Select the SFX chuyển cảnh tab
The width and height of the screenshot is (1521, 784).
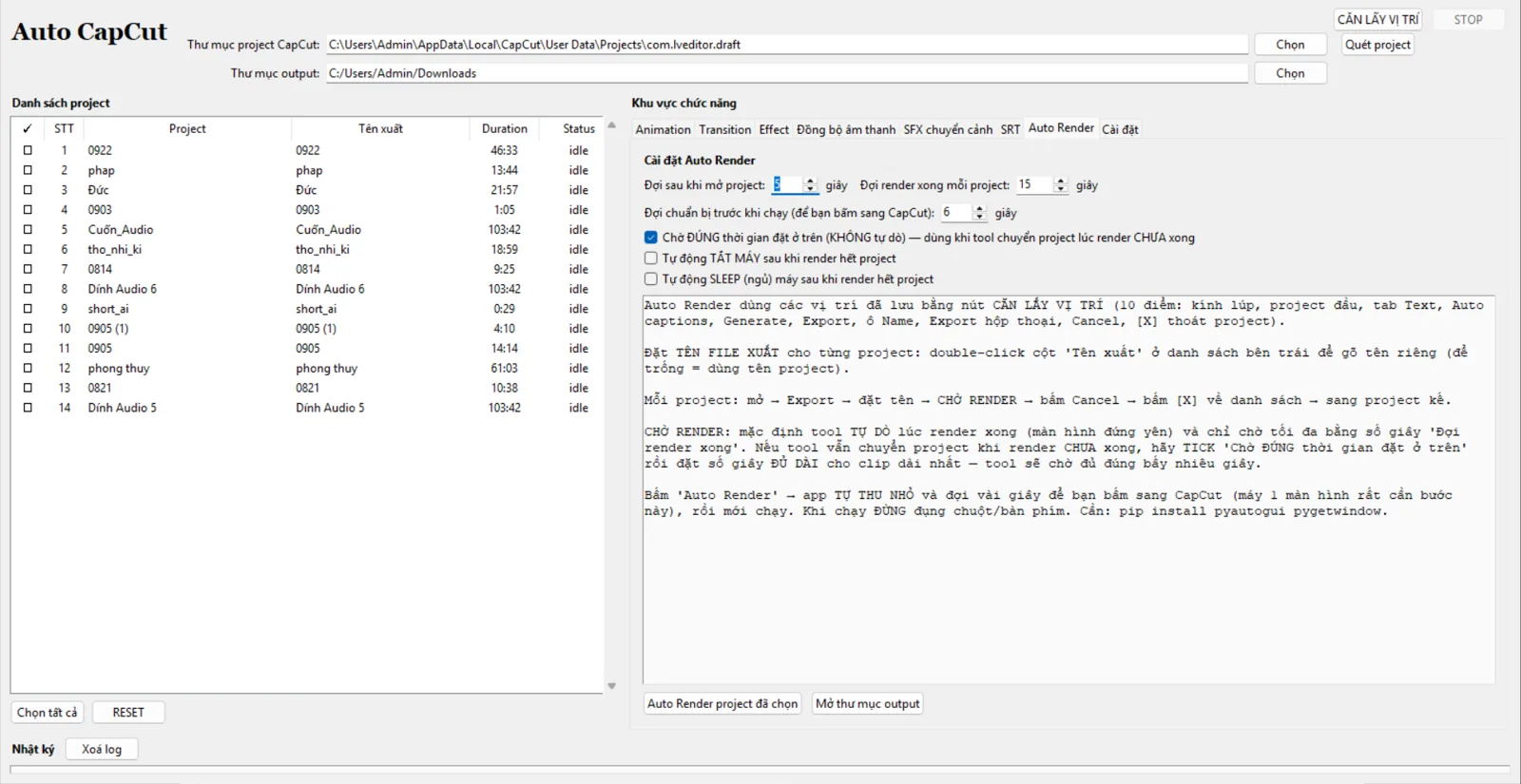tap(948, 129)
